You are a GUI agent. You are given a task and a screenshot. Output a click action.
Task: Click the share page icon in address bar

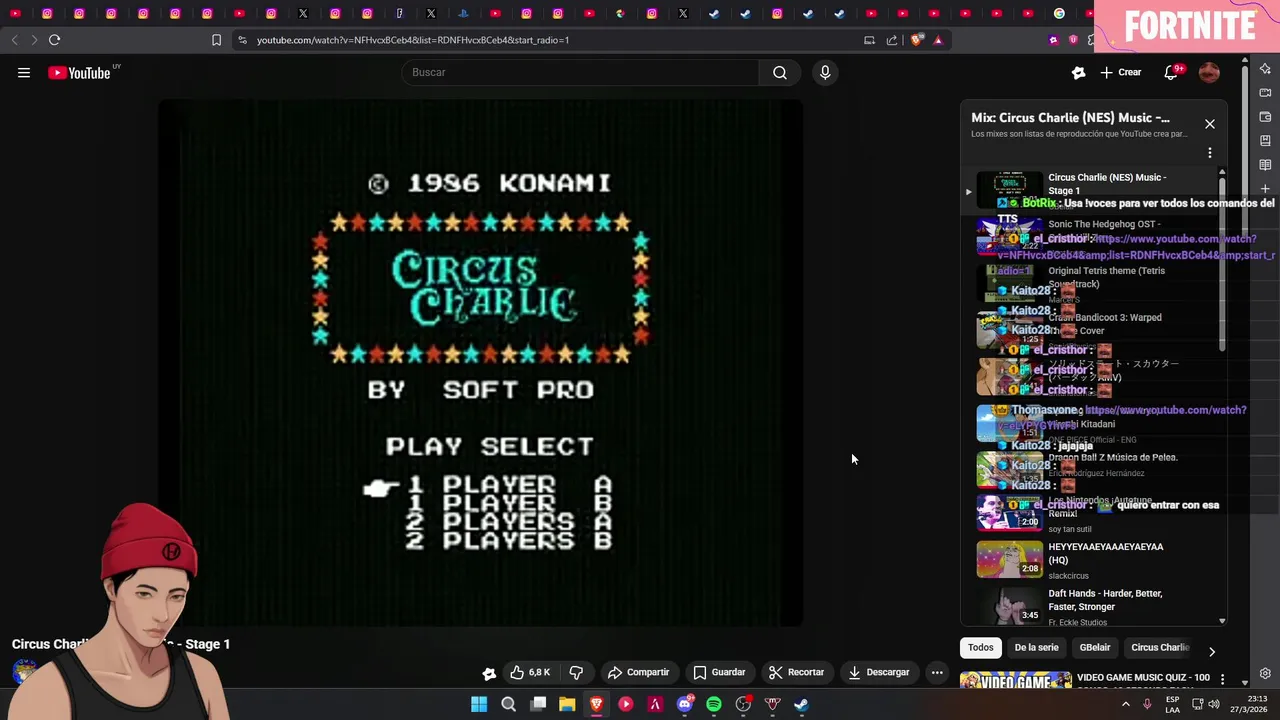[x=892, y=40]
